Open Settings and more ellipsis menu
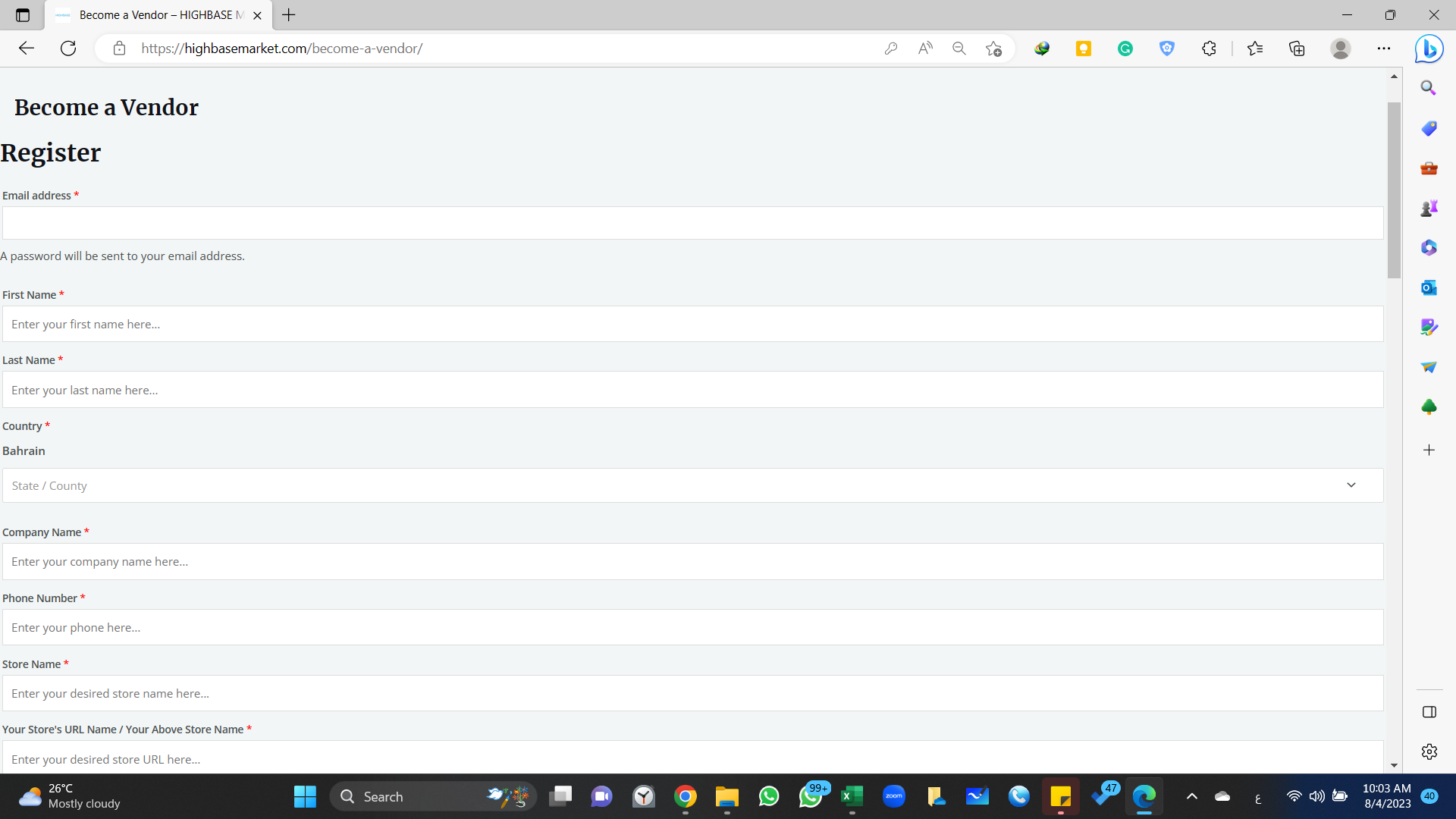Image resolution: width=1456 pixels, height=819 pixels. click(x=1384, y=49)
